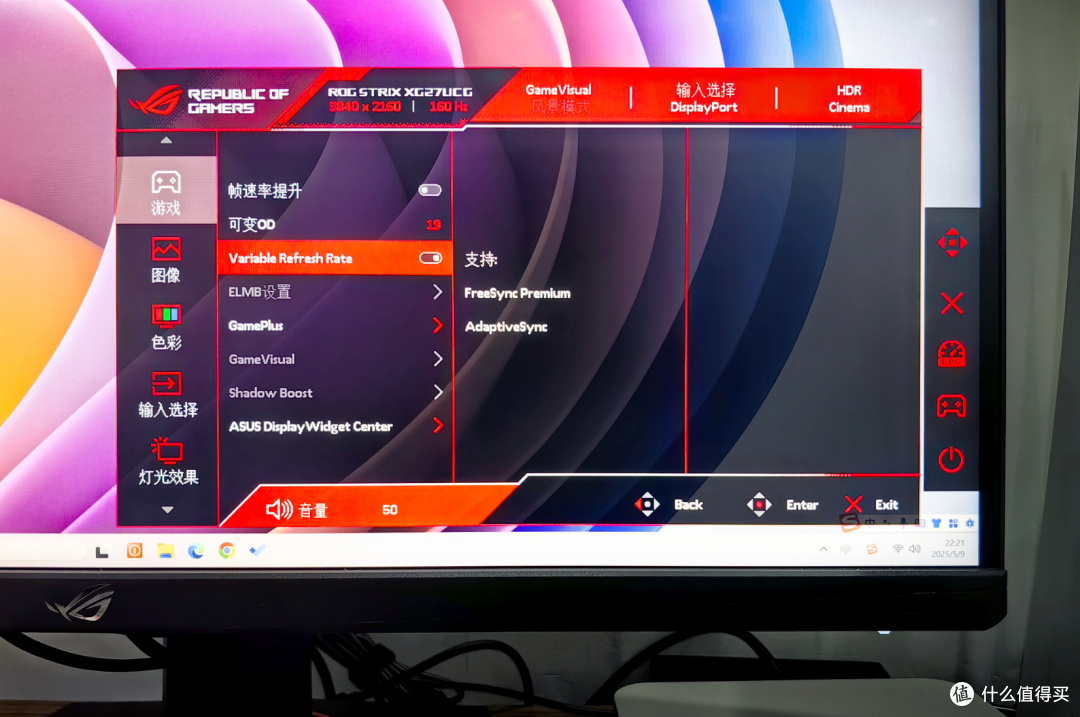Screen dimensions: 1080x717
Task: Click the ROG STRIX XG27UCG model name
Action: (400, 92)
